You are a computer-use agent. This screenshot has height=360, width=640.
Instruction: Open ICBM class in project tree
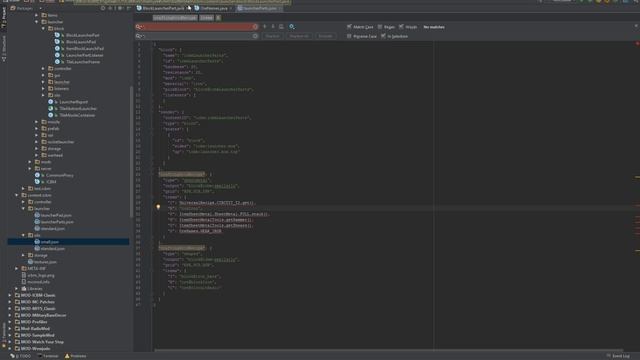click(51, 182)
